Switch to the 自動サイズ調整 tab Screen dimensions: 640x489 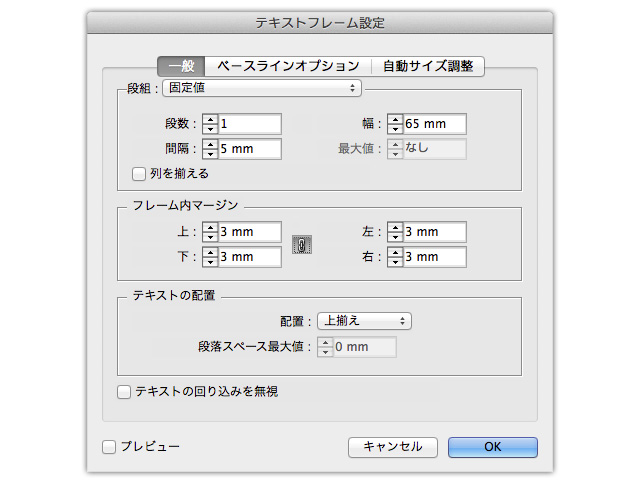pos(428,66)
